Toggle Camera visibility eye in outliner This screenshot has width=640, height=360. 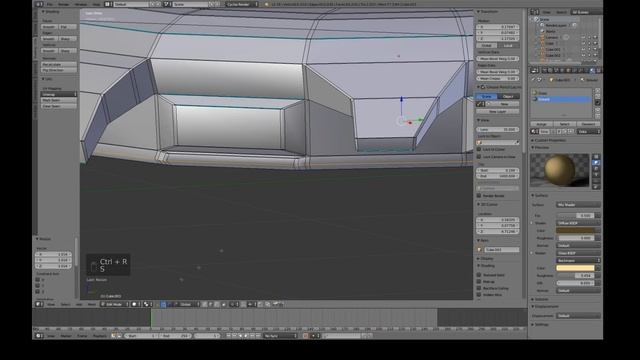(583, 37)
